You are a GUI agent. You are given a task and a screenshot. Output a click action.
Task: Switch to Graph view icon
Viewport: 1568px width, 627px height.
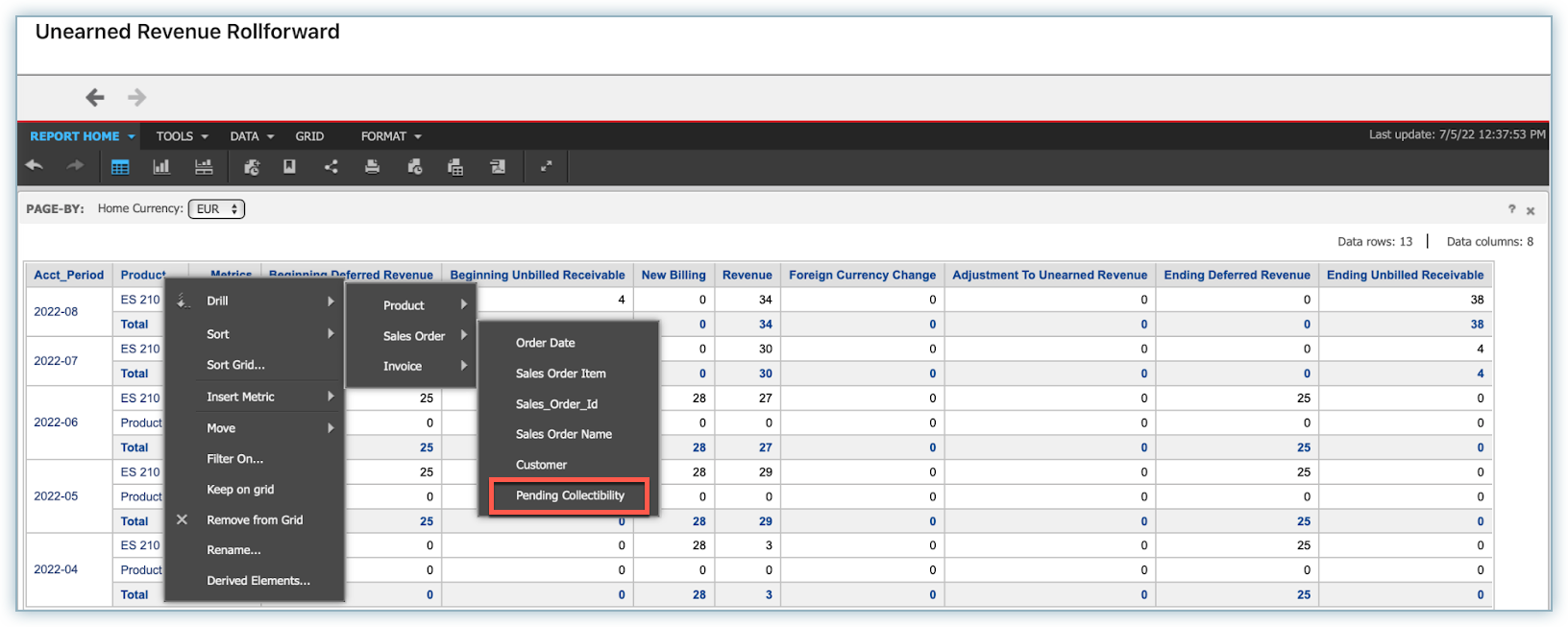click(161, 167)
